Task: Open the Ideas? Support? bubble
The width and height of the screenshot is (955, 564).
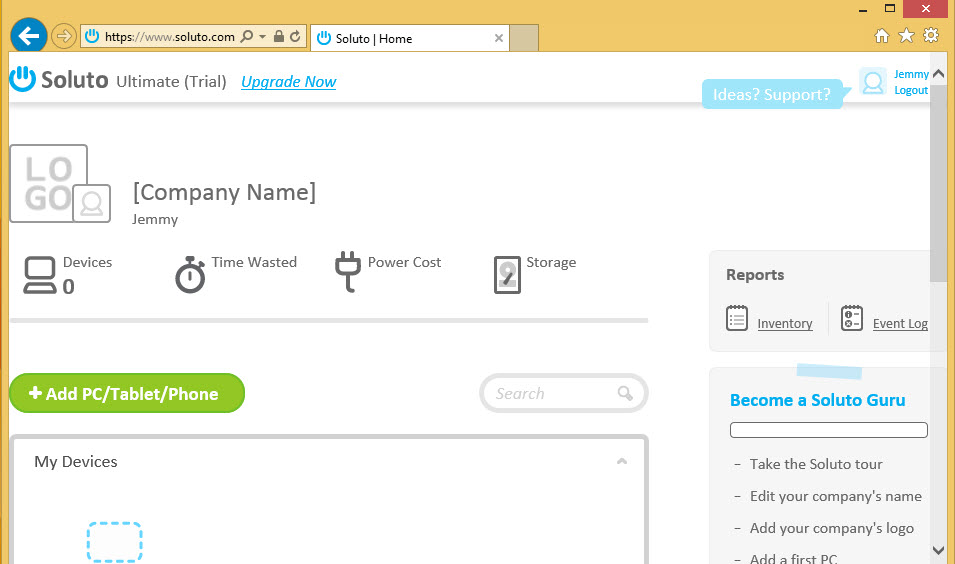Action: pos(772,94)
